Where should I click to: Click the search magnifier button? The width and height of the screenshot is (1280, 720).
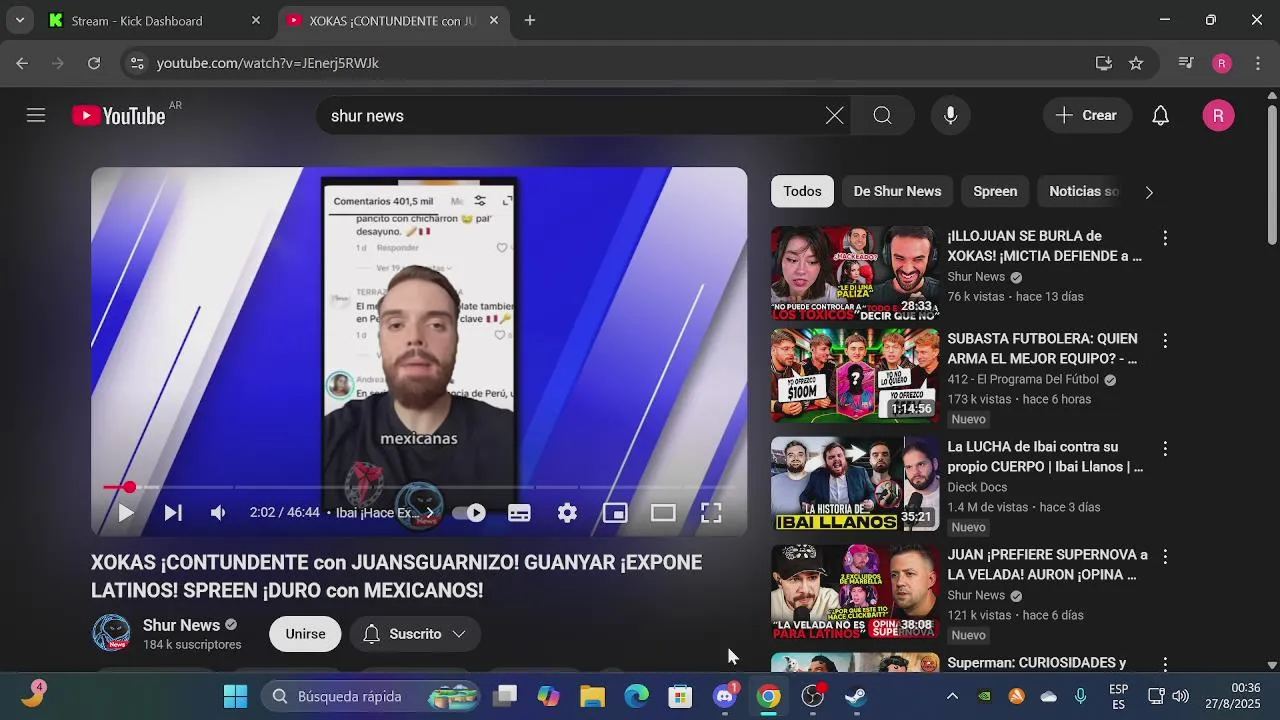[x=882, y=116]
